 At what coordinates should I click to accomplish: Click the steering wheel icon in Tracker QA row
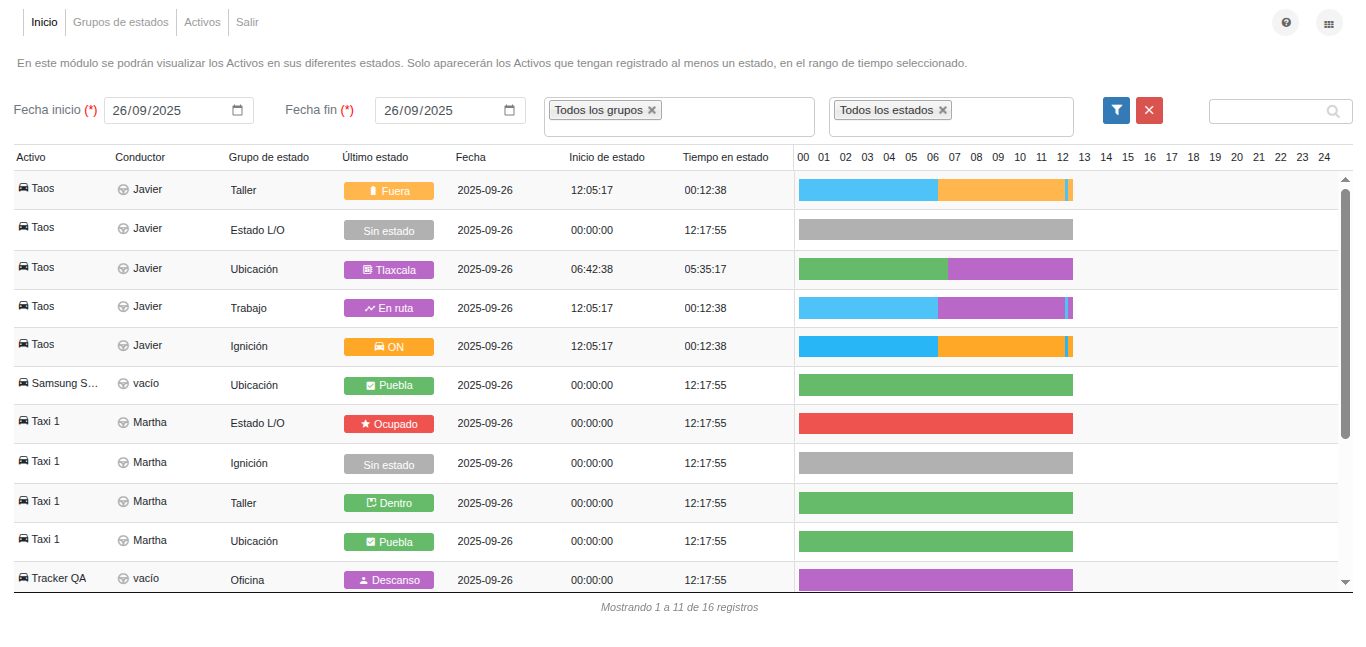tap(123, 579)
